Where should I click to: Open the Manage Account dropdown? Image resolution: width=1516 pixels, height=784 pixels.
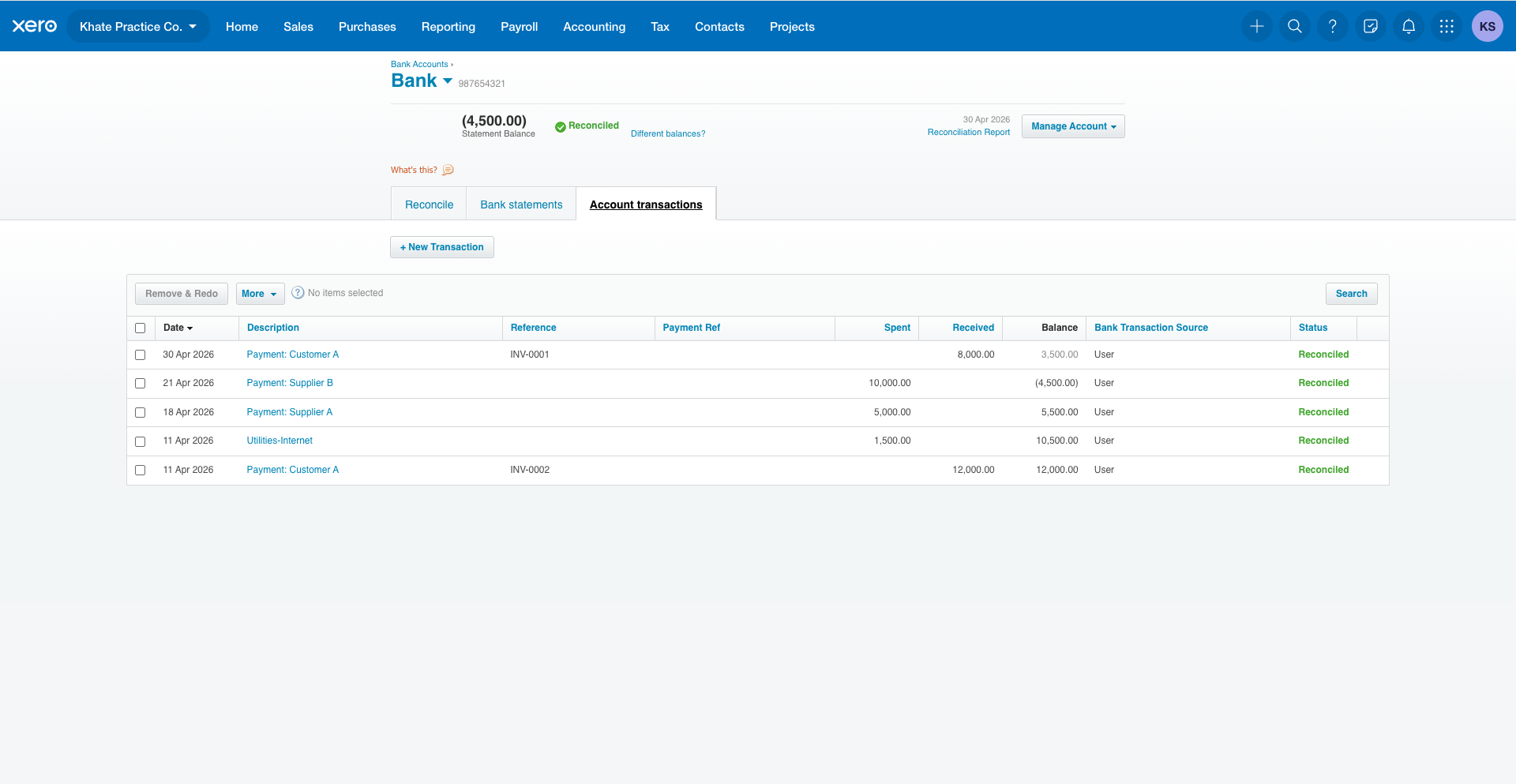1073,126
